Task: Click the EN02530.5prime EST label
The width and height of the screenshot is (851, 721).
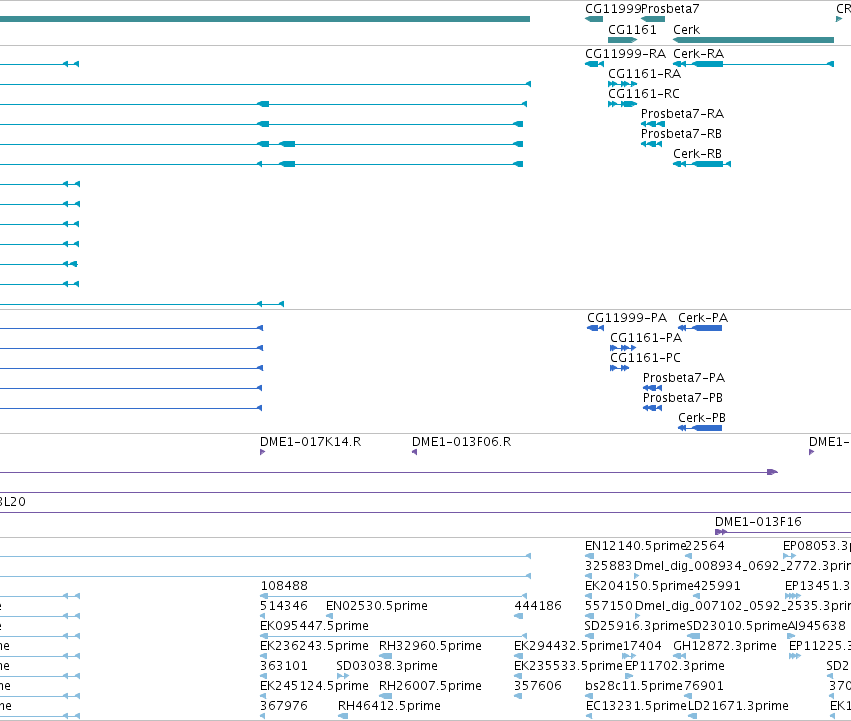Action: coord(377,606)
